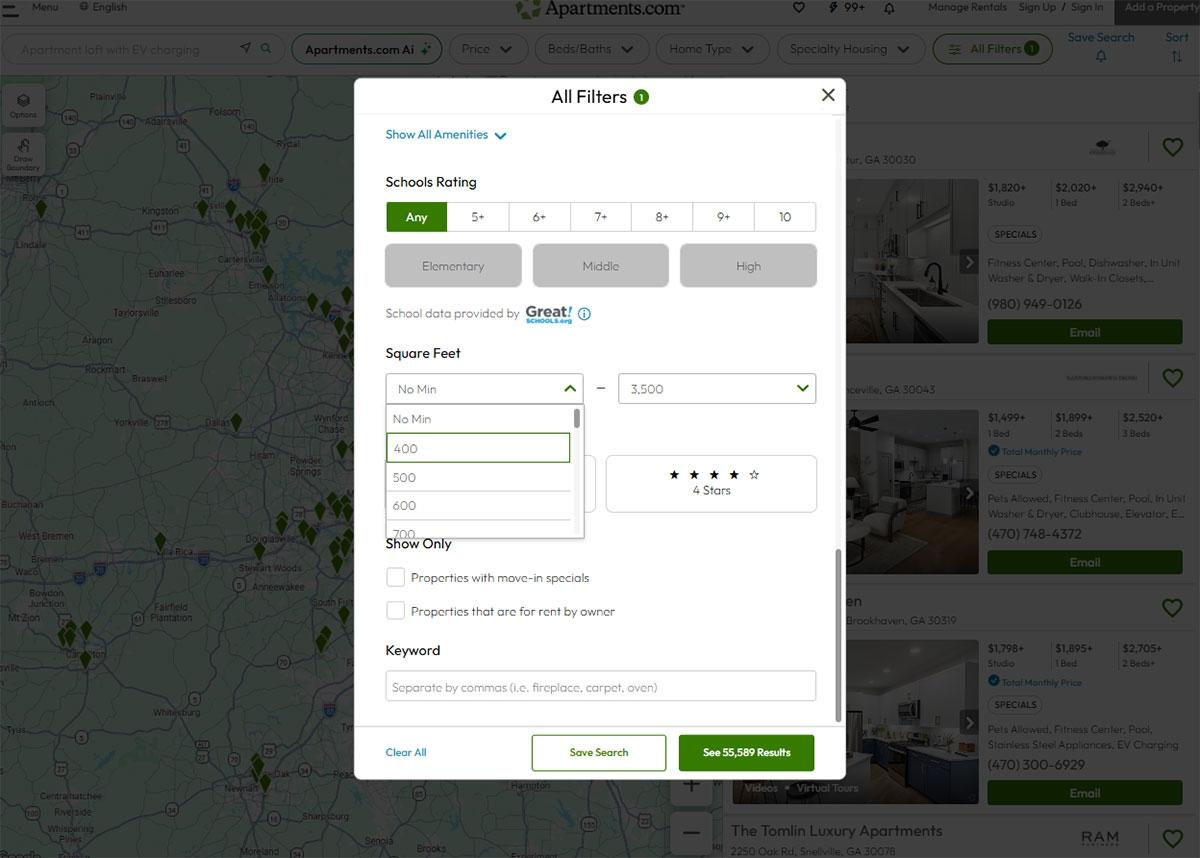
Task: Open the Beds/Baths filter dropdown
Action: (x=591, y=49)
